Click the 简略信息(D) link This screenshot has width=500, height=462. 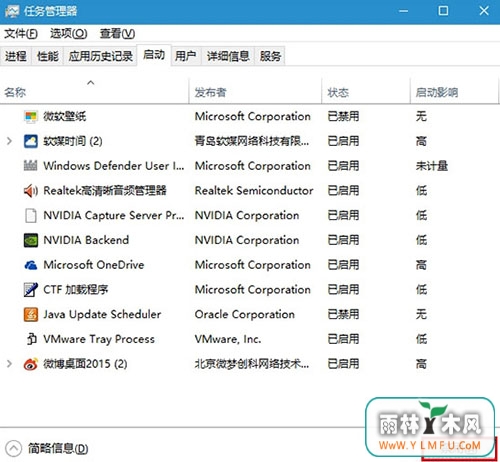point(58,448)
